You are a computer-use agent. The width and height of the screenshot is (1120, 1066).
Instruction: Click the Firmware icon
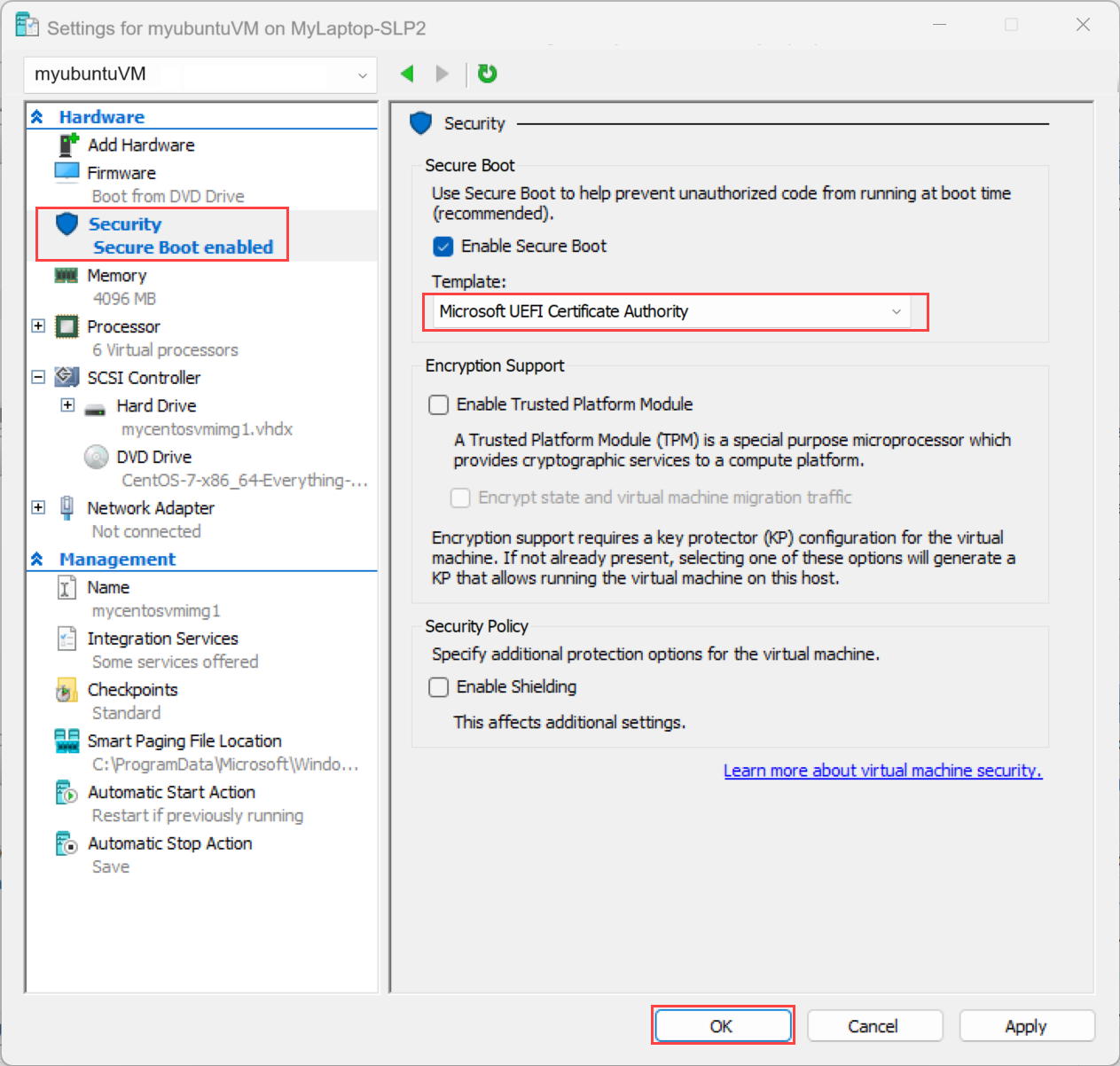66,172
